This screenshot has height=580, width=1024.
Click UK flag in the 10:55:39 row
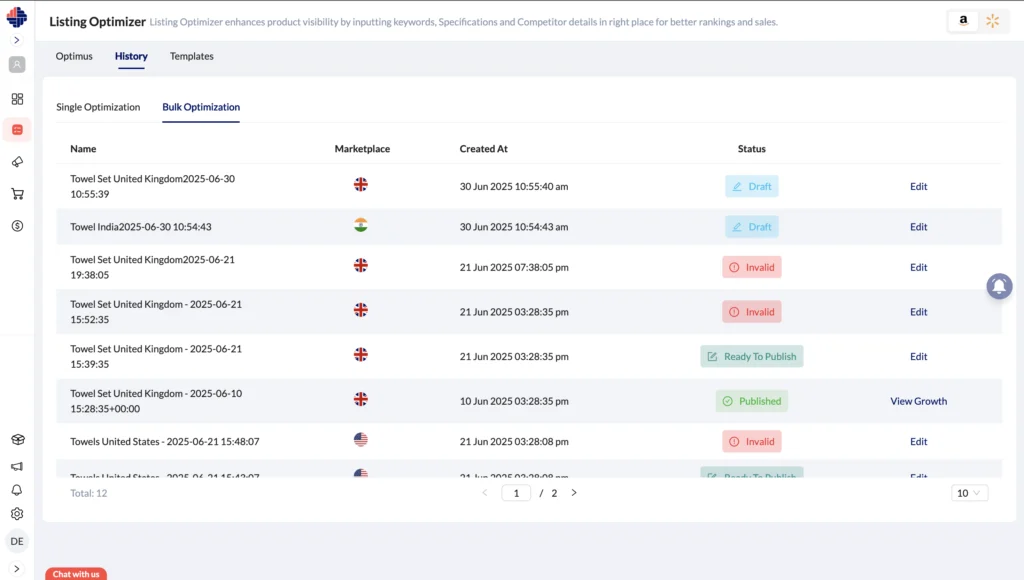tap(360, 184)
